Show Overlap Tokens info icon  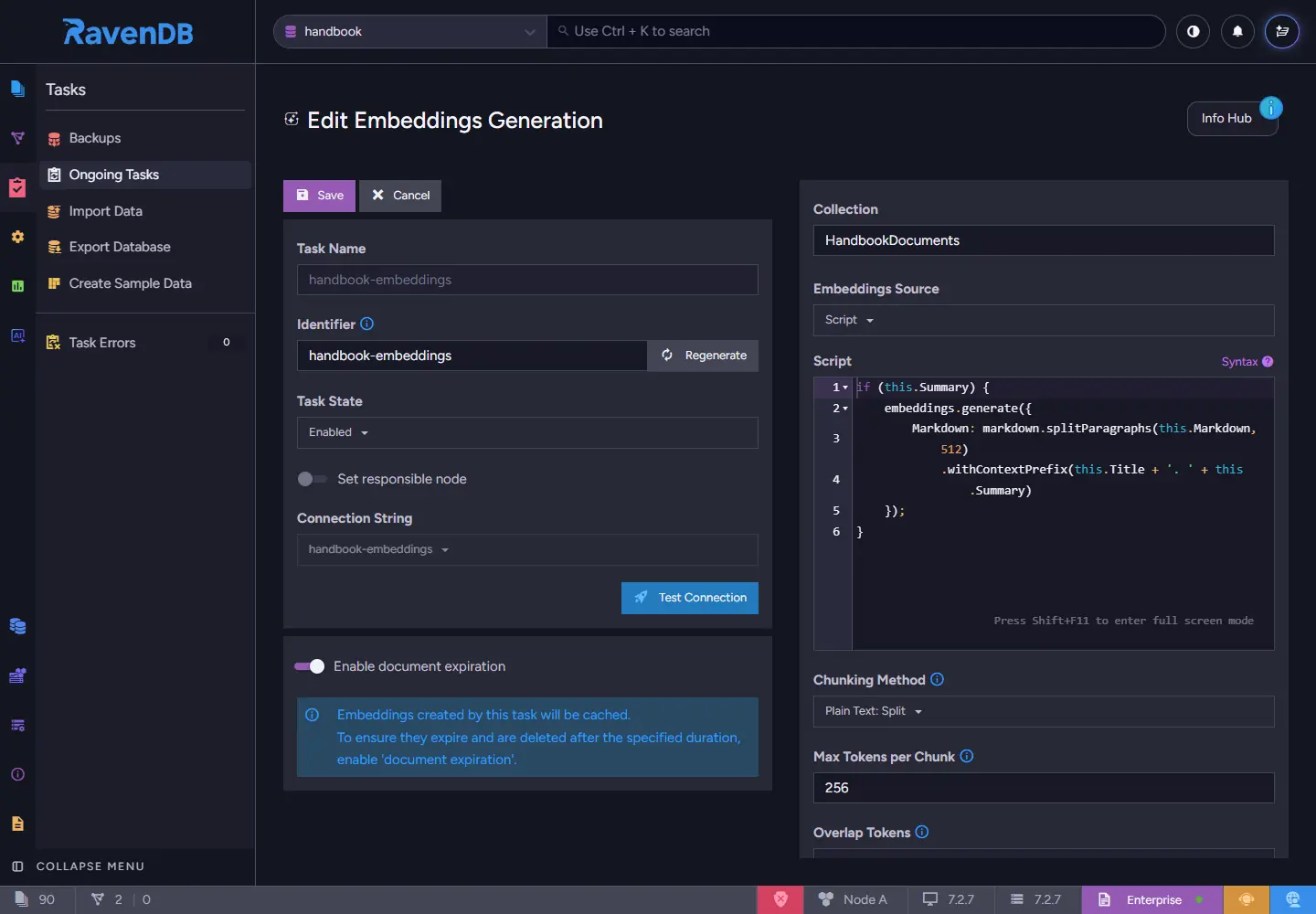pyautogui.click(x=921, y=832)
